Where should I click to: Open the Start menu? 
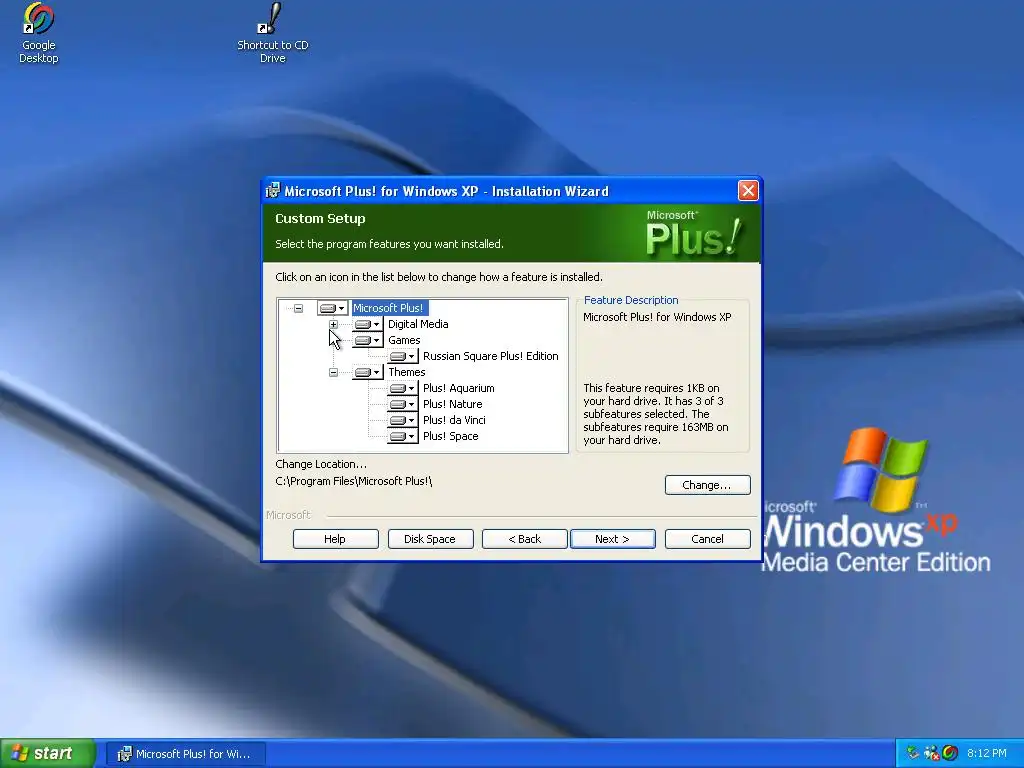click(x=48, y=754)
